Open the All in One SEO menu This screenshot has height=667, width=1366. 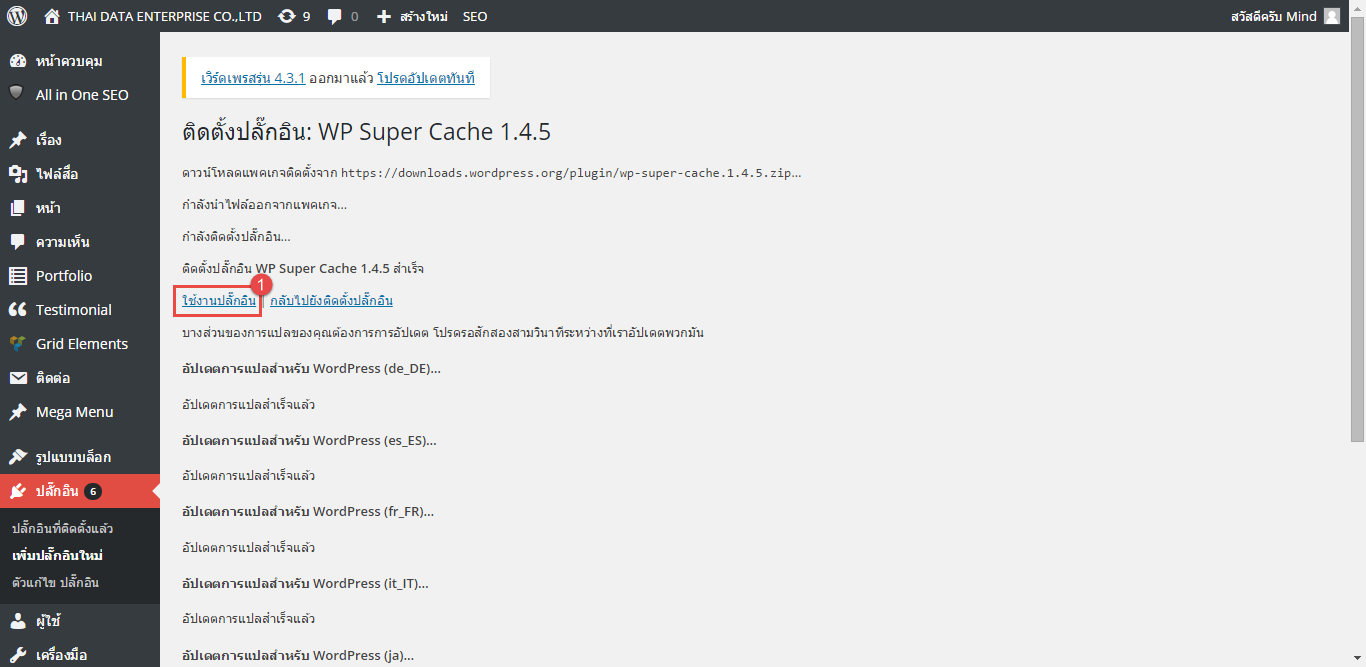81,95
